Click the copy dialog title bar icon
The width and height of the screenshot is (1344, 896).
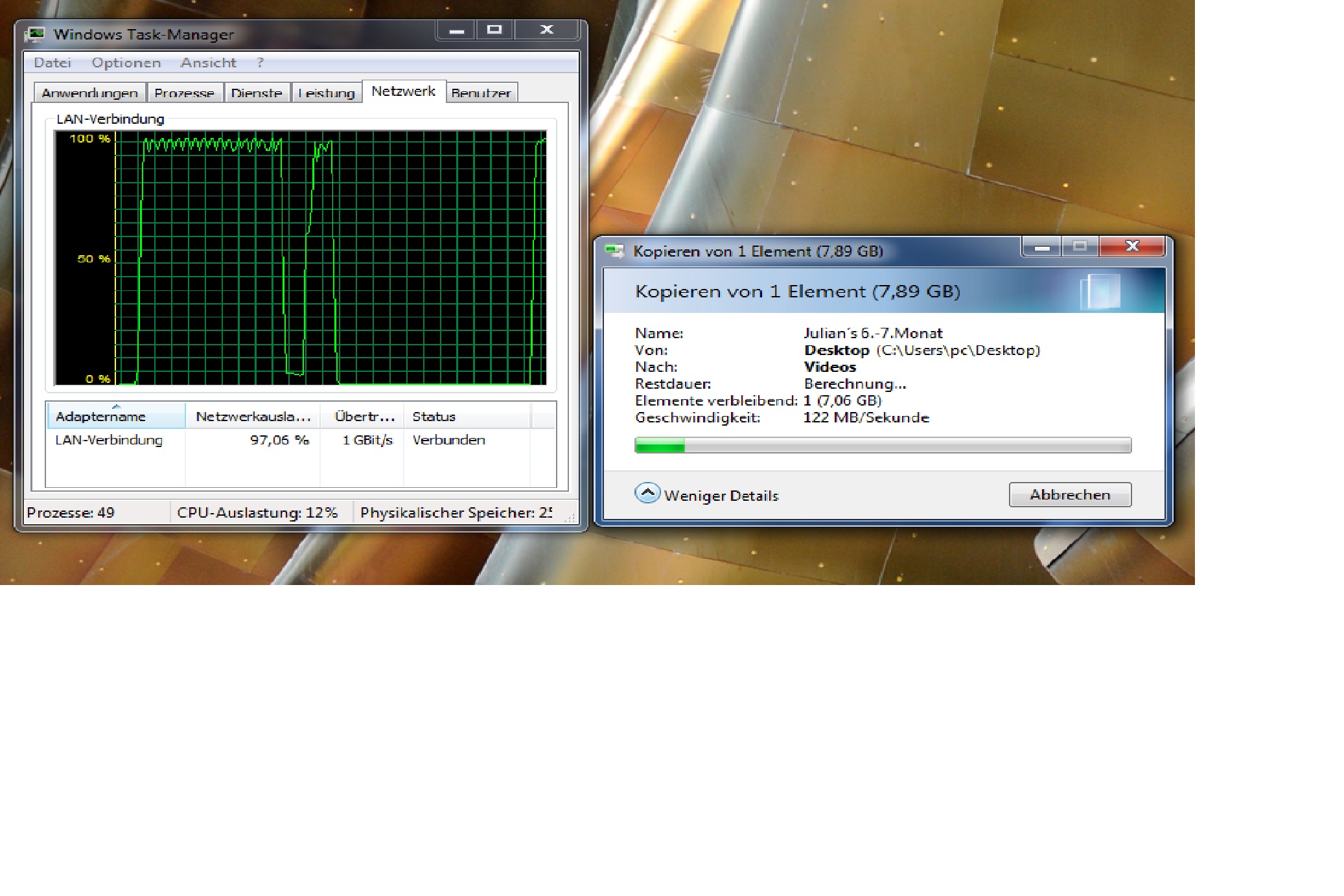[x=614, y=251]
